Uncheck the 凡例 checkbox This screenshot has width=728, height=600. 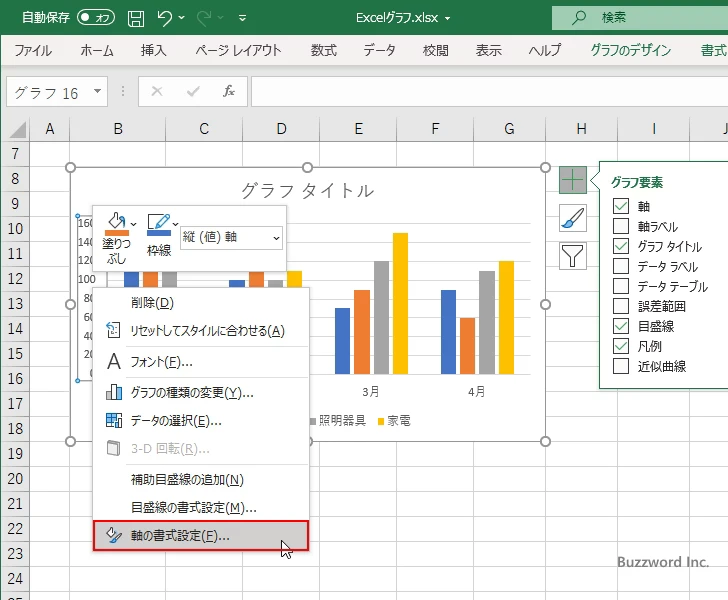pos(621,346)
